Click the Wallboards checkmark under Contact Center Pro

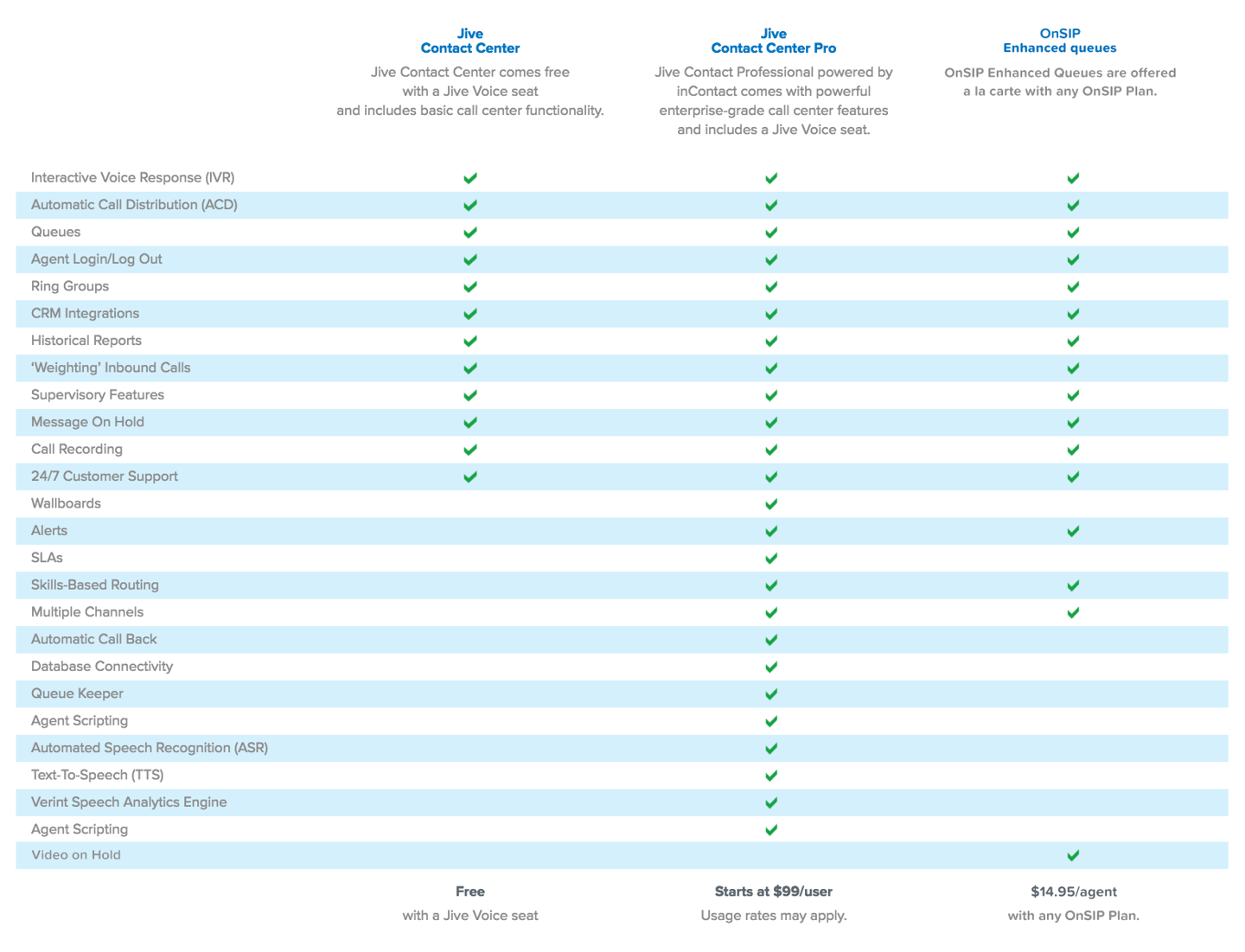[x=771, y=504]
